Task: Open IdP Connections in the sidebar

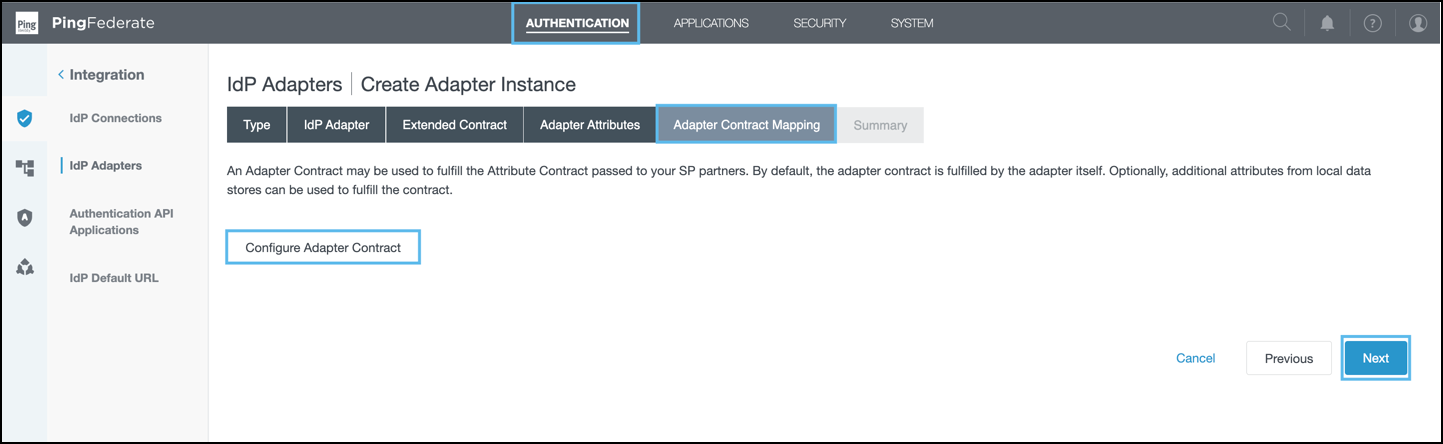Action: 115,118
